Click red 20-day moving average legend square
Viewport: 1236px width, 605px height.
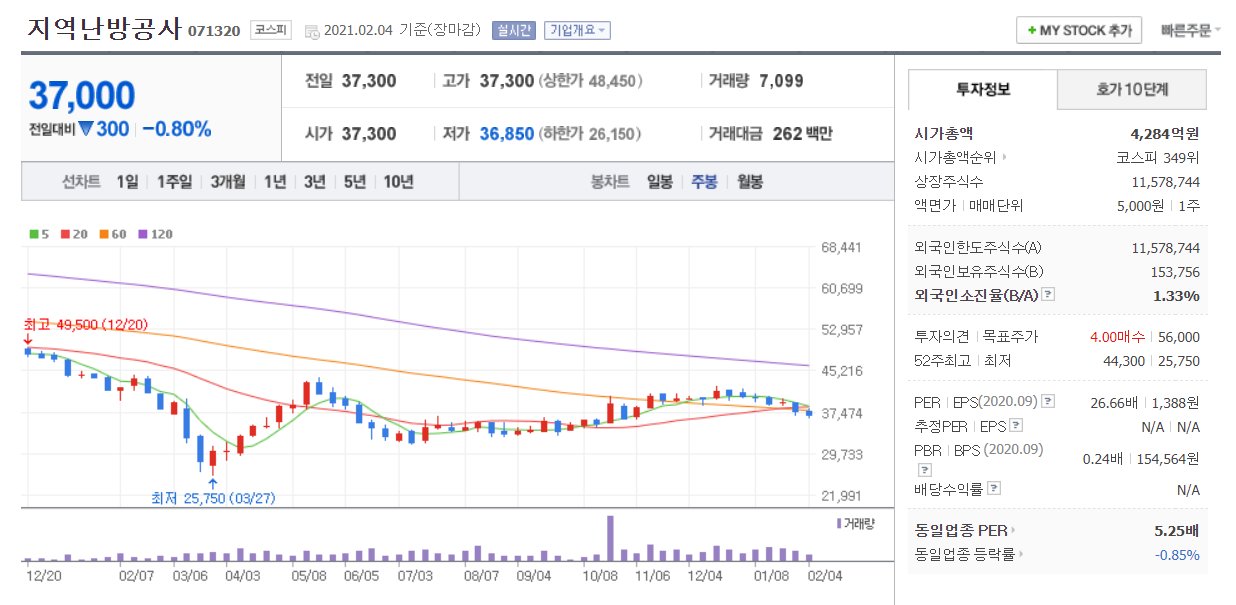click(65, 234)
